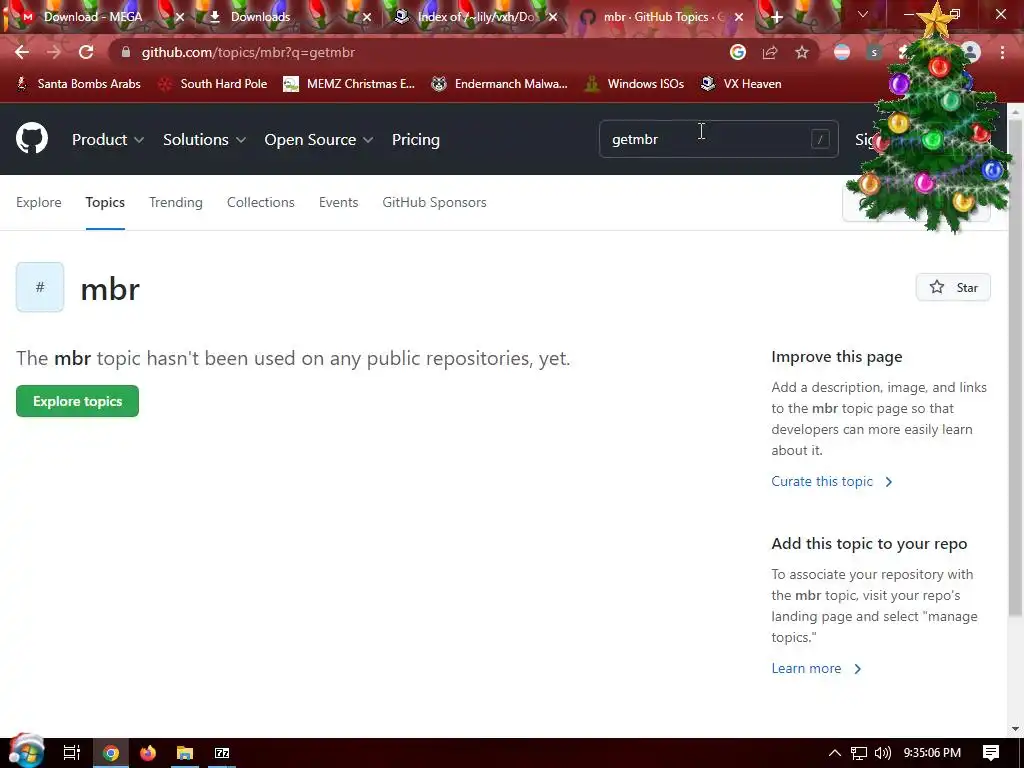This screenshot has height=768, width=1024.
Task: Click the GitHub search field with getmbr
Action: (718, 139)
